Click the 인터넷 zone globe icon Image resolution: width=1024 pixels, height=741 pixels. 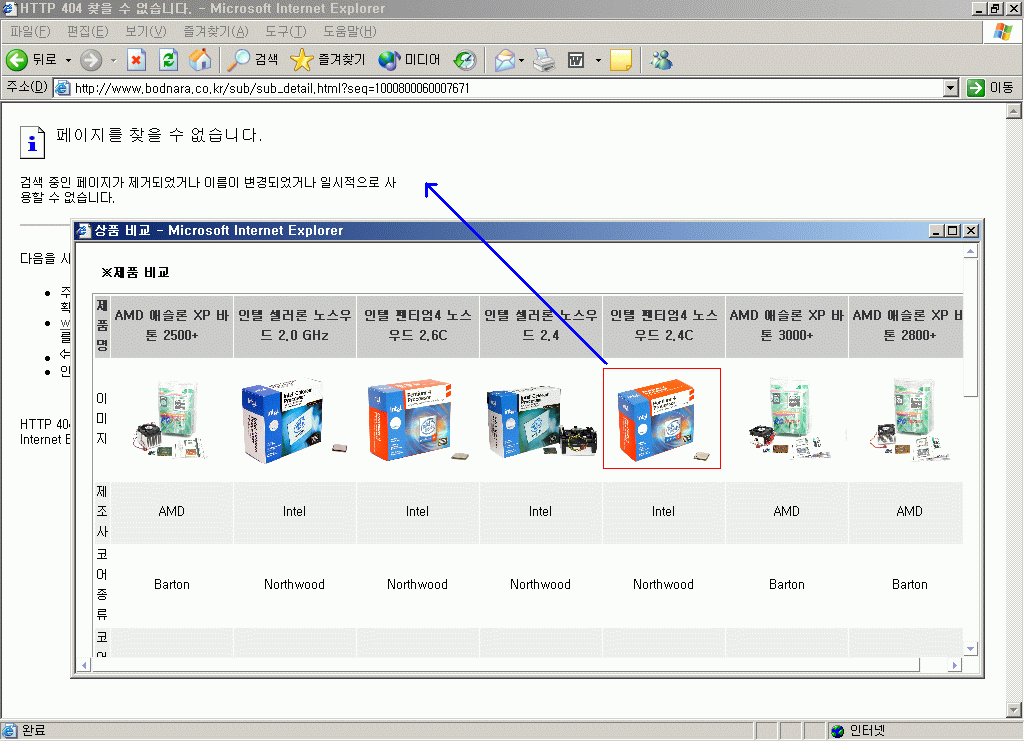837,731
